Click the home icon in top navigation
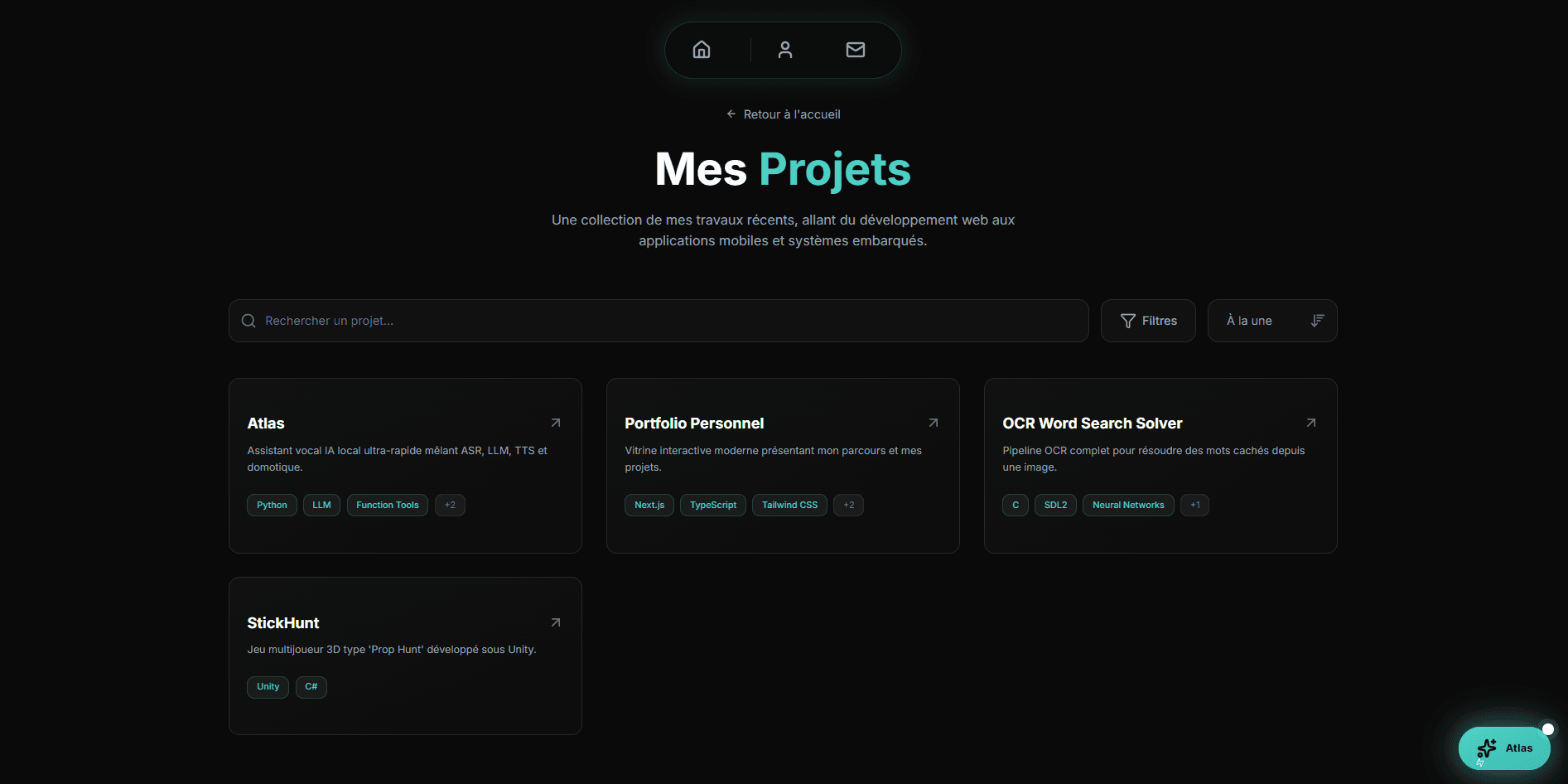This screenshot has height=784, width=1568. pyautogui.click(x=701, y=50)
